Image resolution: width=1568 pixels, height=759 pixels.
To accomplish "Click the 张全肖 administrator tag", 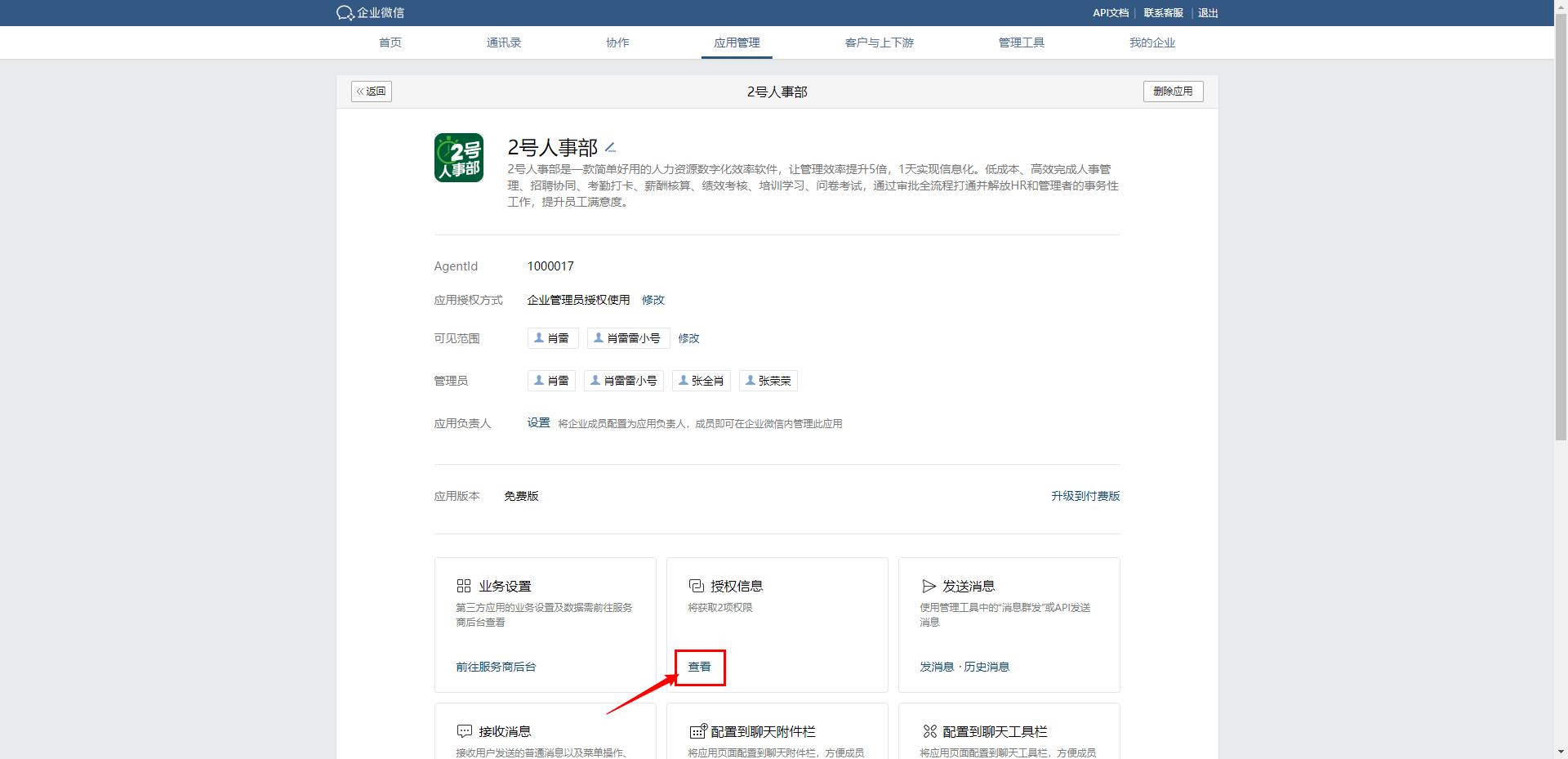I will pyautogui.click(x=702, y=381).
